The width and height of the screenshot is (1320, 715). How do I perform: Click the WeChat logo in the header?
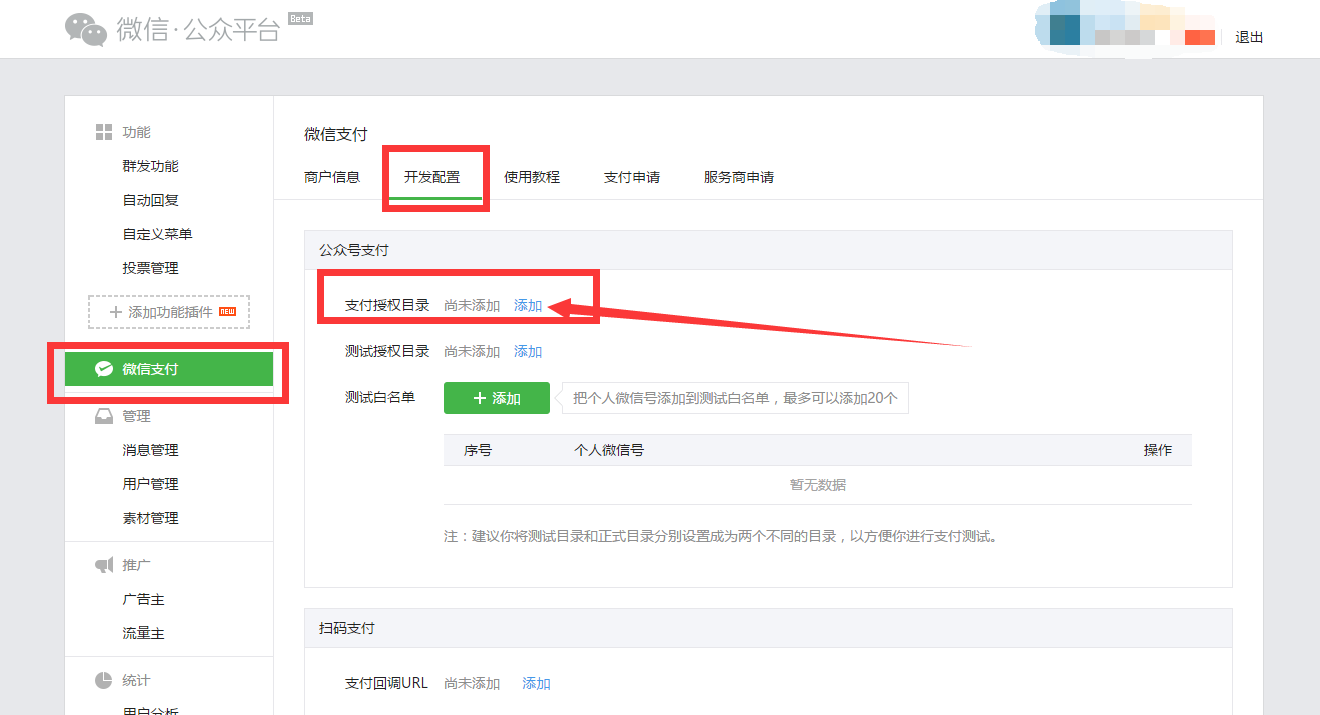click(86, 29)
